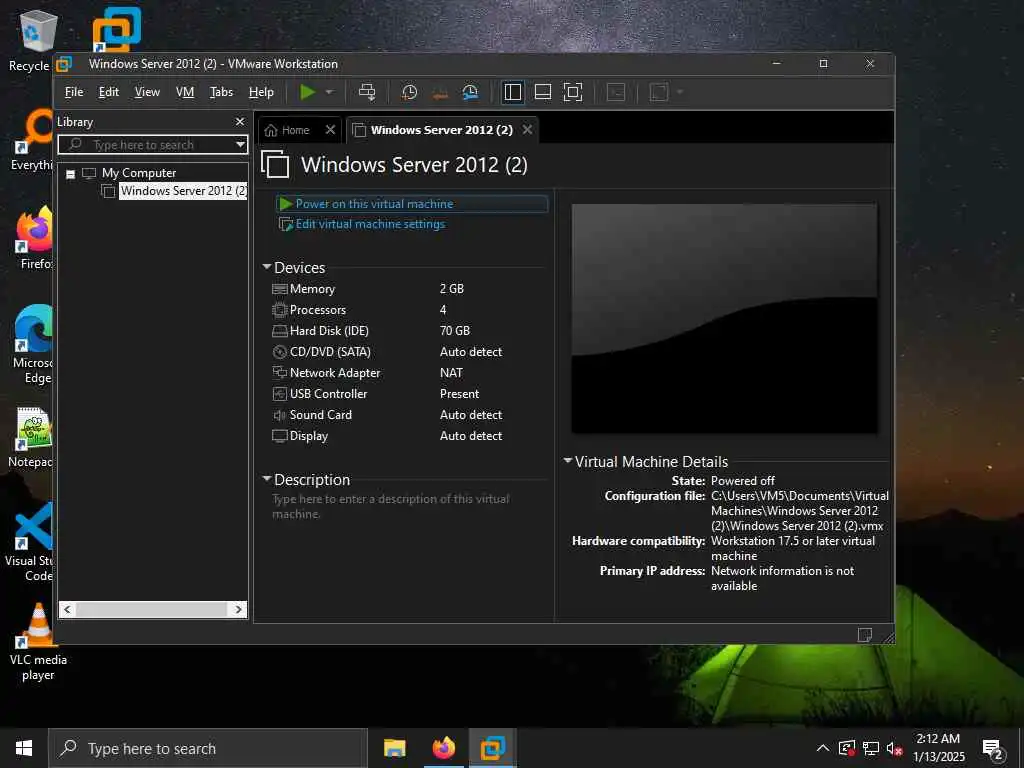
Task: Close the Library panel
Action: click(240, 121)
